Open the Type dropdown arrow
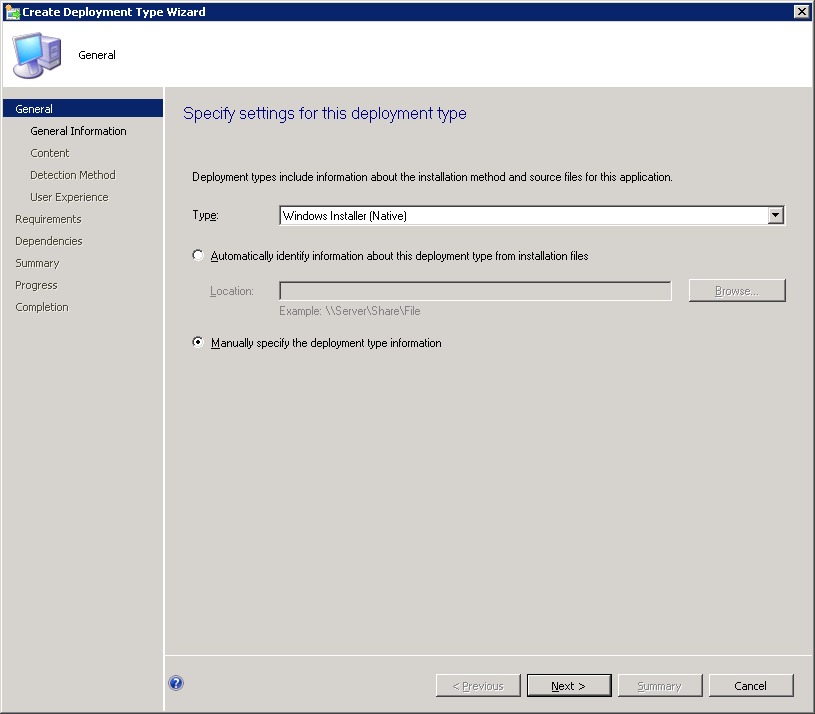Screen dimensions: 815x714 coord(775,216)
